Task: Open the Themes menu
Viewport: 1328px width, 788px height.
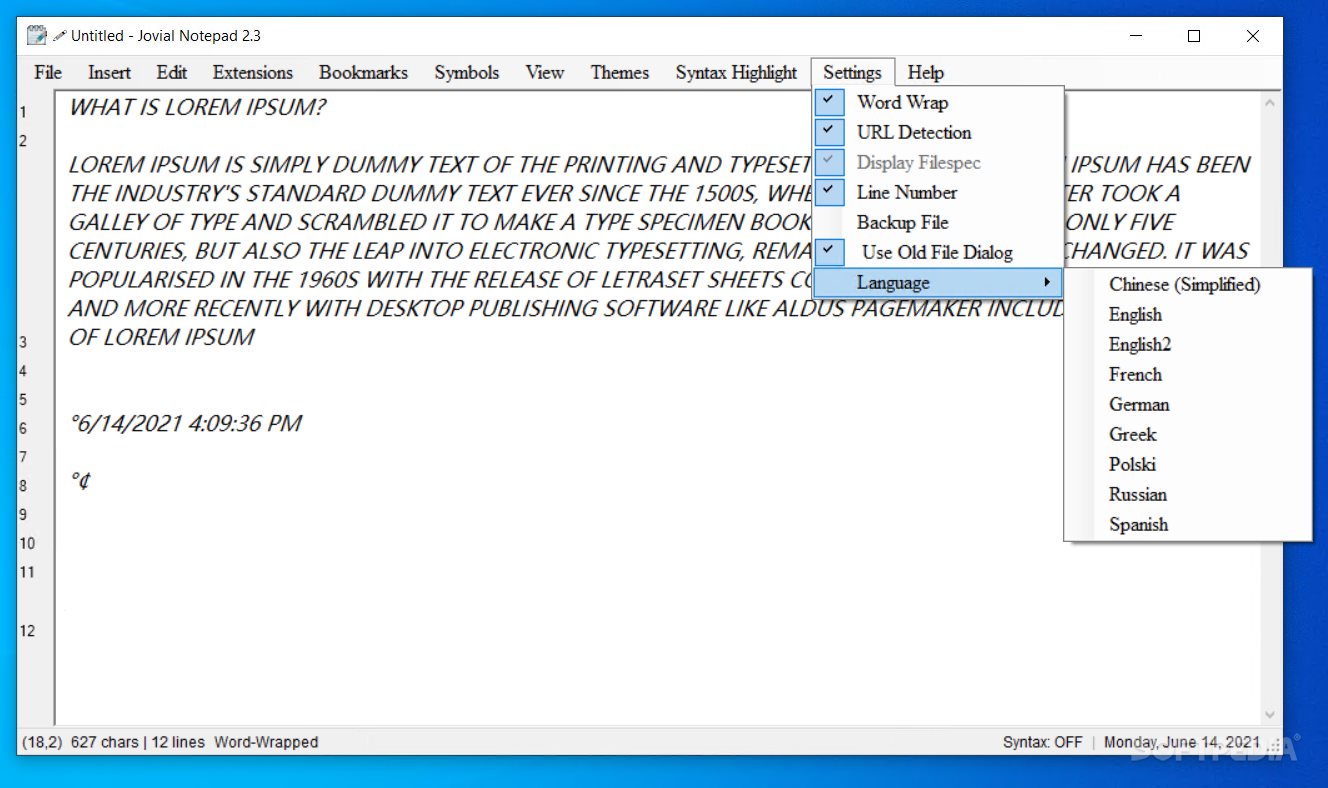Action: (620, 72)
